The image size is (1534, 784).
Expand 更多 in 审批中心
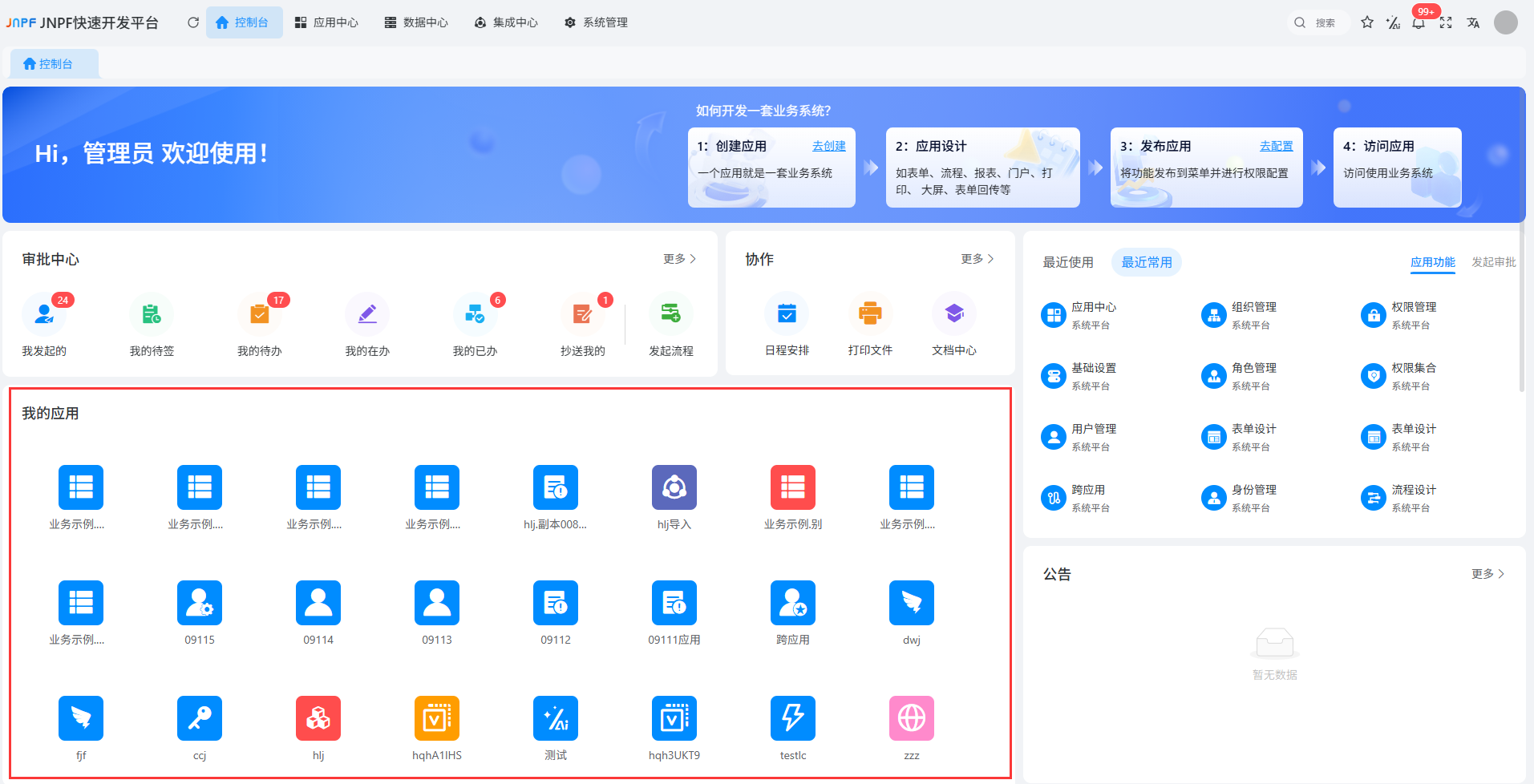(x=679, y=259)
